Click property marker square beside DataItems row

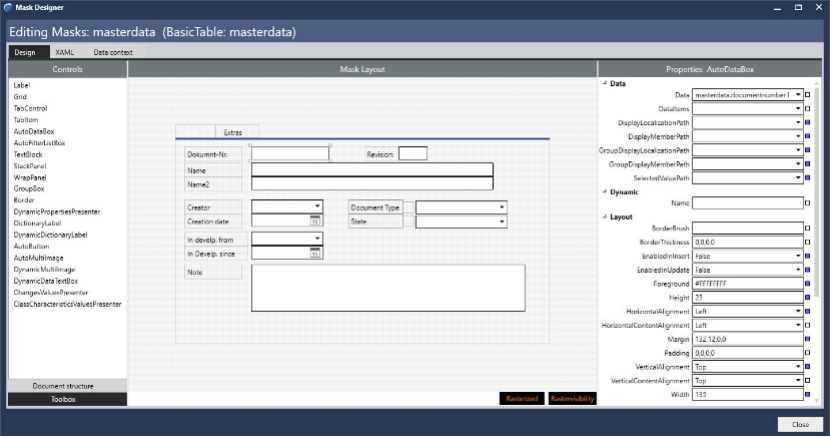[807, 109]
